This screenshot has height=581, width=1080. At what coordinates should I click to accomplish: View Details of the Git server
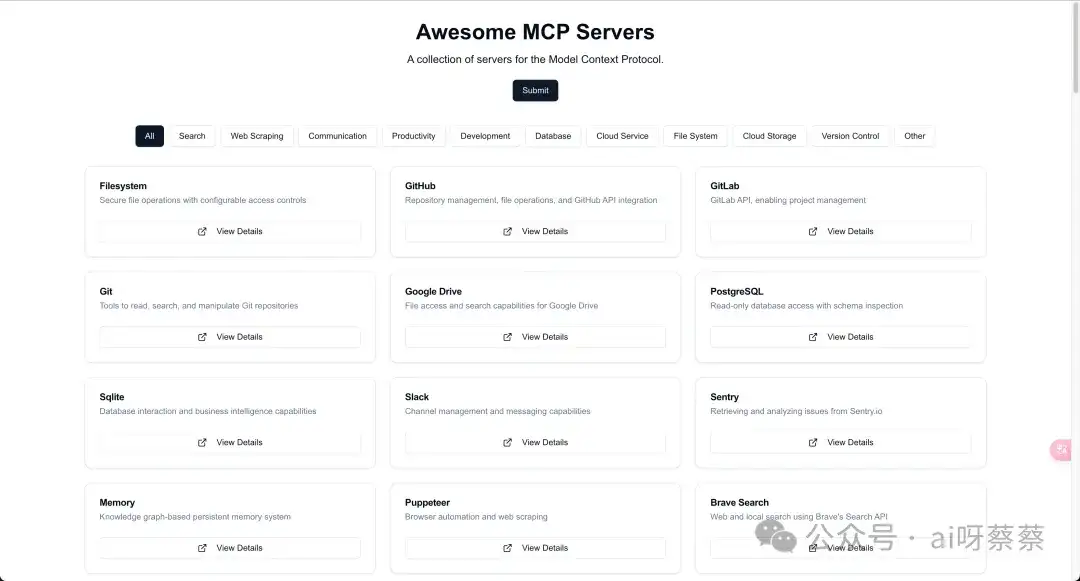coord(230,337)
